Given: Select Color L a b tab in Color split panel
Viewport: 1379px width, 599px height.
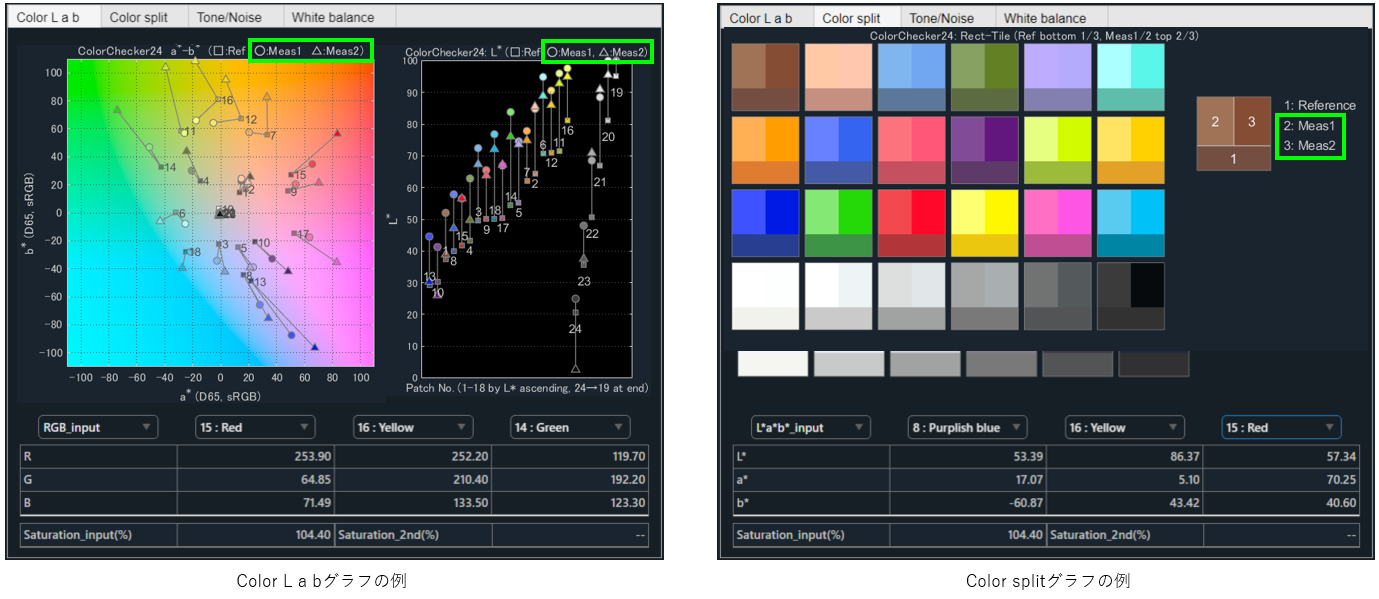Looking at the screenshot, I should (x=761, y=18).
